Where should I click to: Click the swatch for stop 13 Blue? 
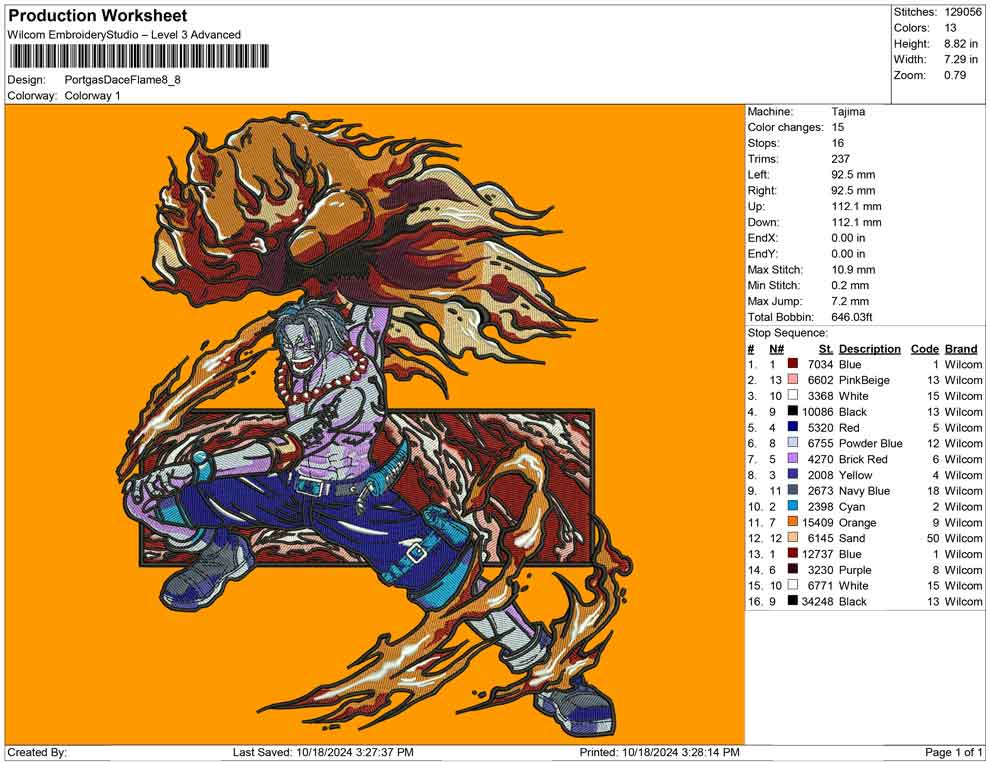point(792,553)
